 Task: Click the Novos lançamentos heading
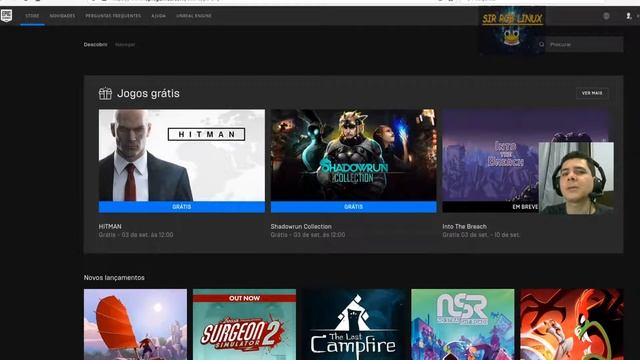click(x=114, y=278)
